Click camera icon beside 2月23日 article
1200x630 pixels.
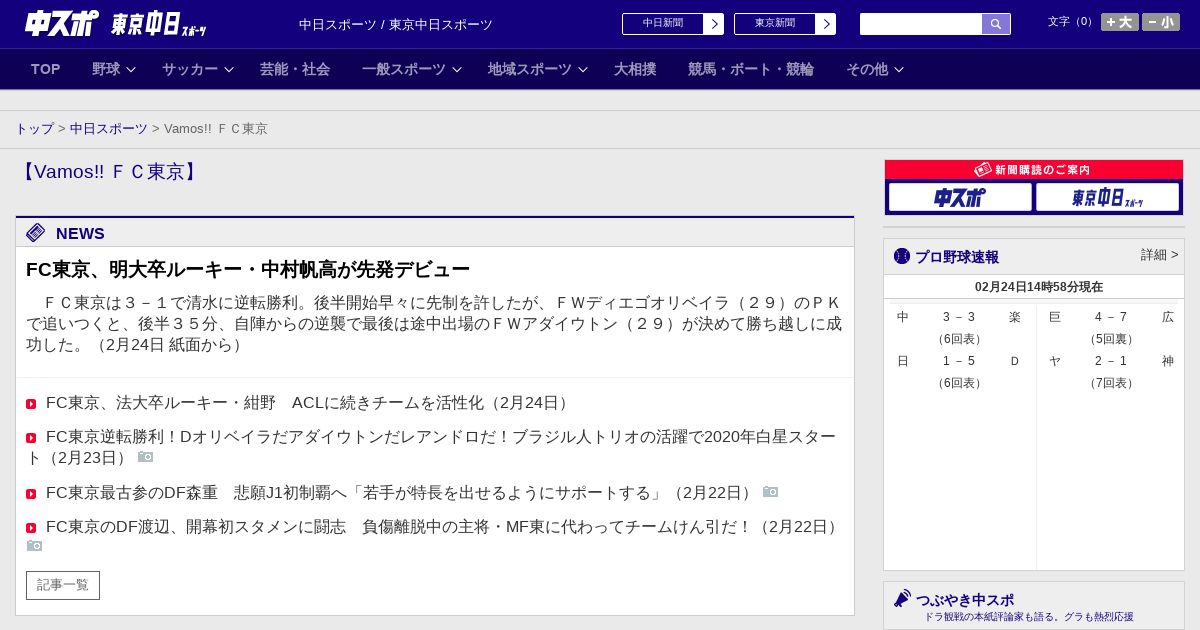(x=146, y=457)
